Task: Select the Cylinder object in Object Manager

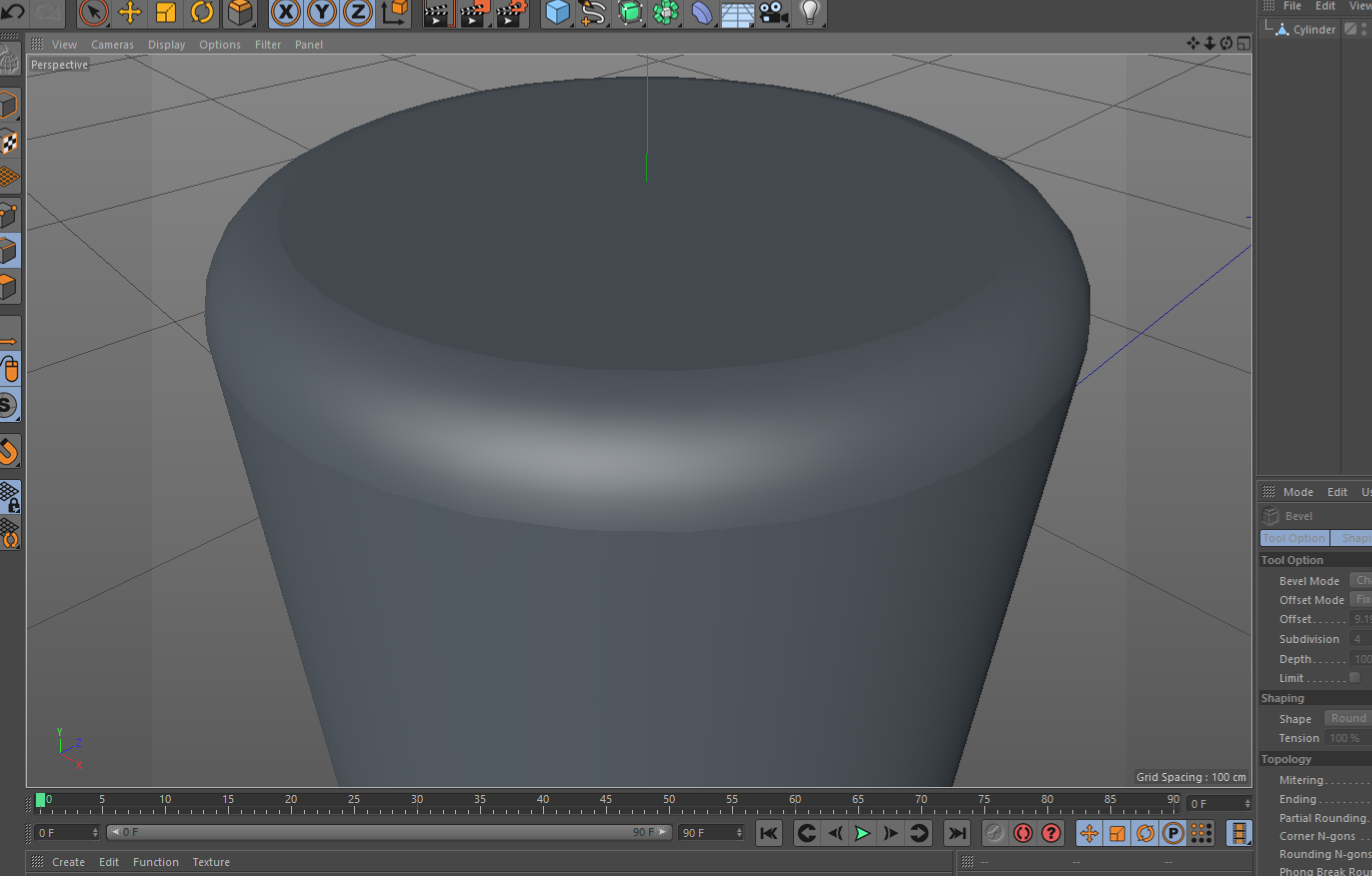Action: 1313,30
